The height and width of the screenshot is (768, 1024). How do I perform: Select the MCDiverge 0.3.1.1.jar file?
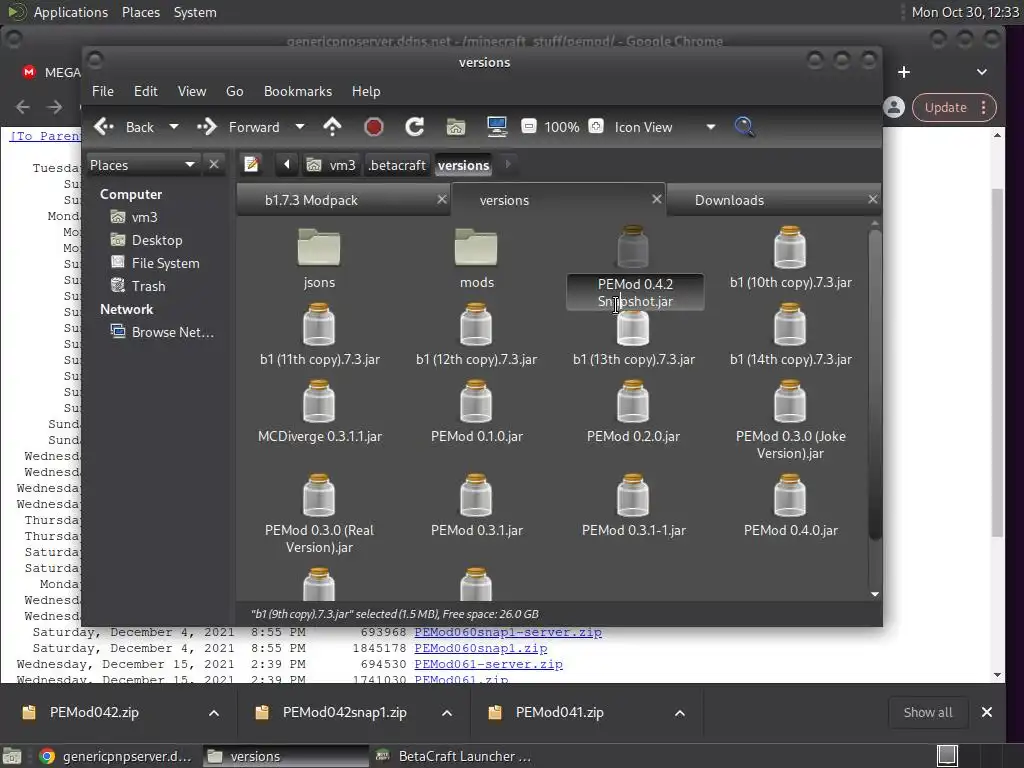pyautogui.click(x=319, y=411)
